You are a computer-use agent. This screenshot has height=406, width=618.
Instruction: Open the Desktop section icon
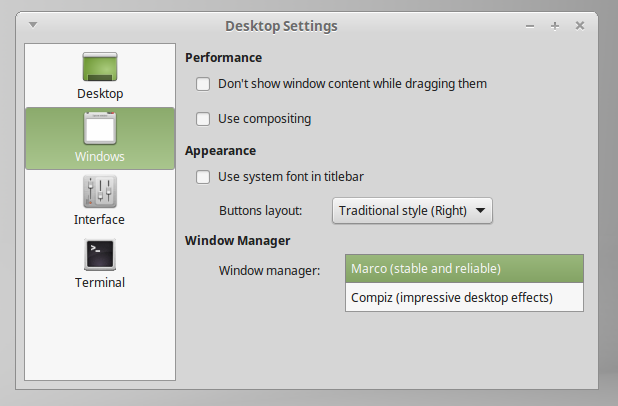100,66
